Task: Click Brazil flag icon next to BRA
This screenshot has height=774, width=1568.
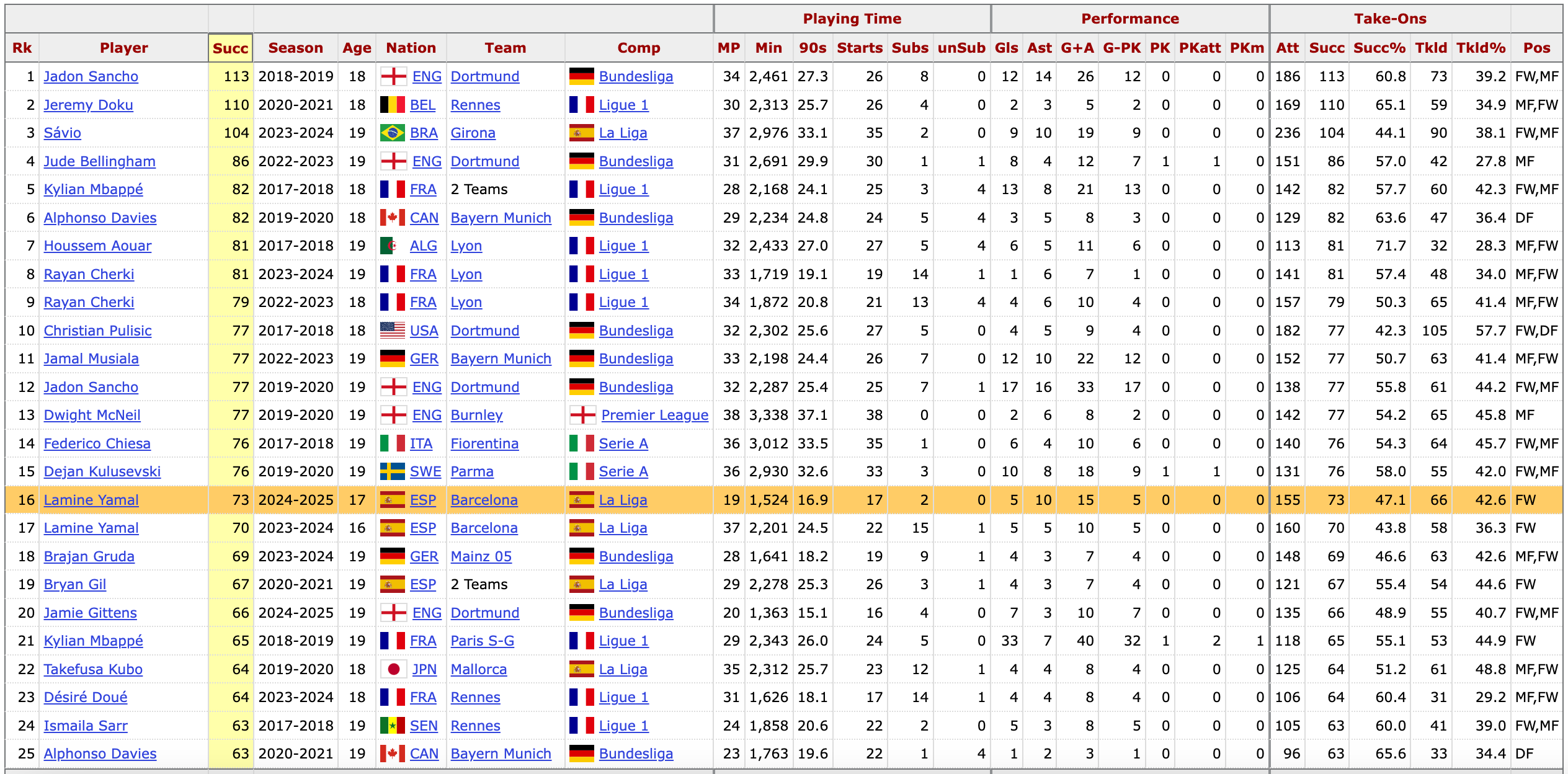Action: point(392,133)
